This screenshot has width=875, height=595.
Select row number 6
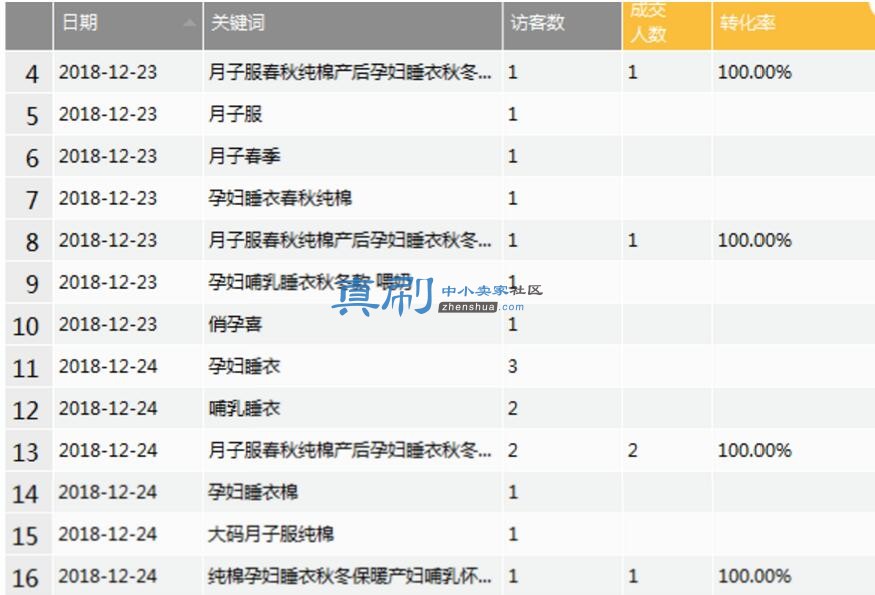click(29, 156)
